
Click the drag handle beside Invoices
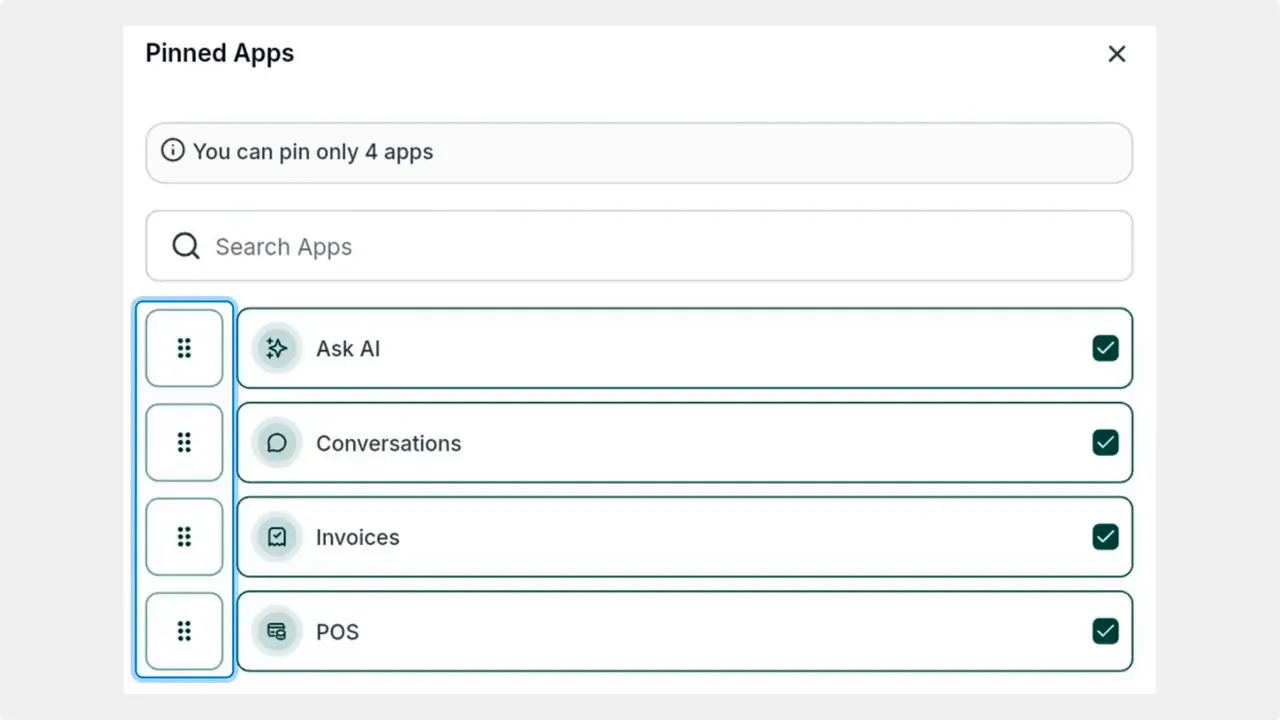tap(184, 537)
